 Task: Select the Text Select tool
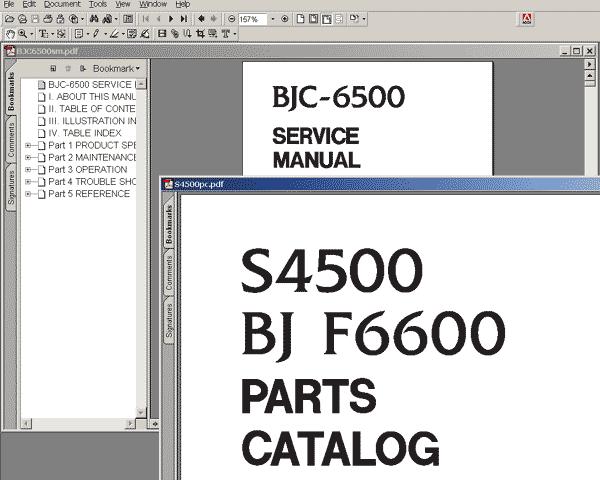[x=43, y=34]
